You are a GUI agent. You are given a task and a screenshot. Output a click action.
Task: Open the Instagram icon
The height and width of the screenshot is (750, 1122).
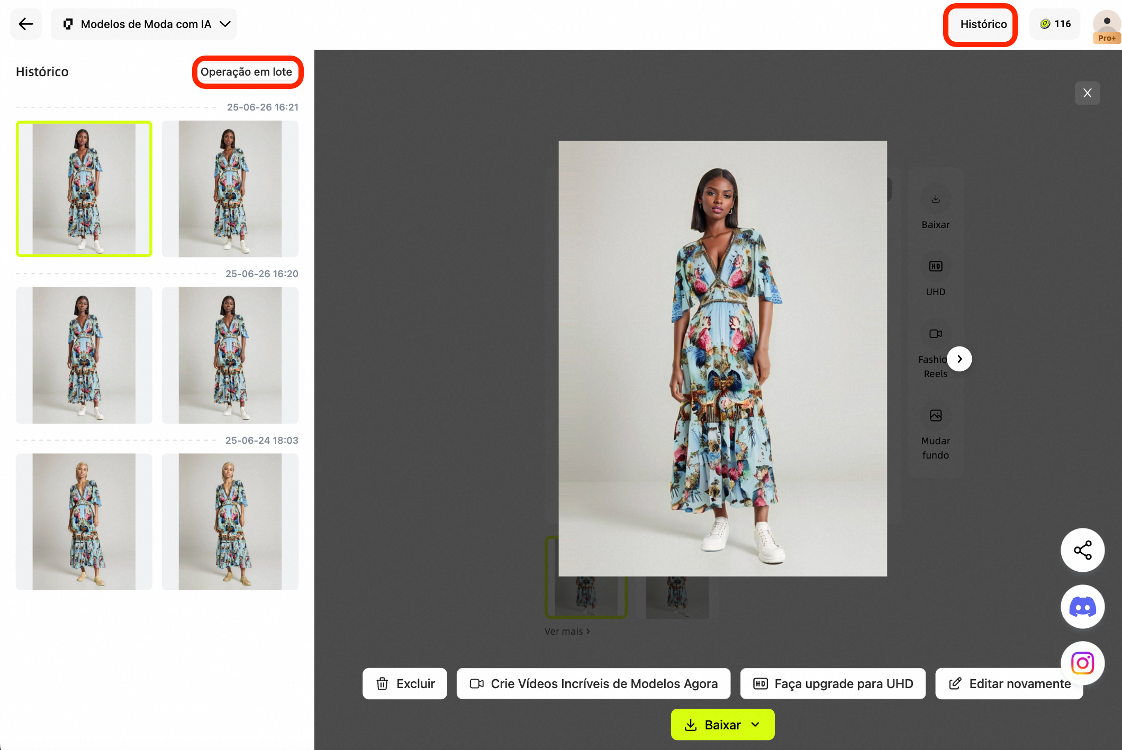coord(1082,662)
